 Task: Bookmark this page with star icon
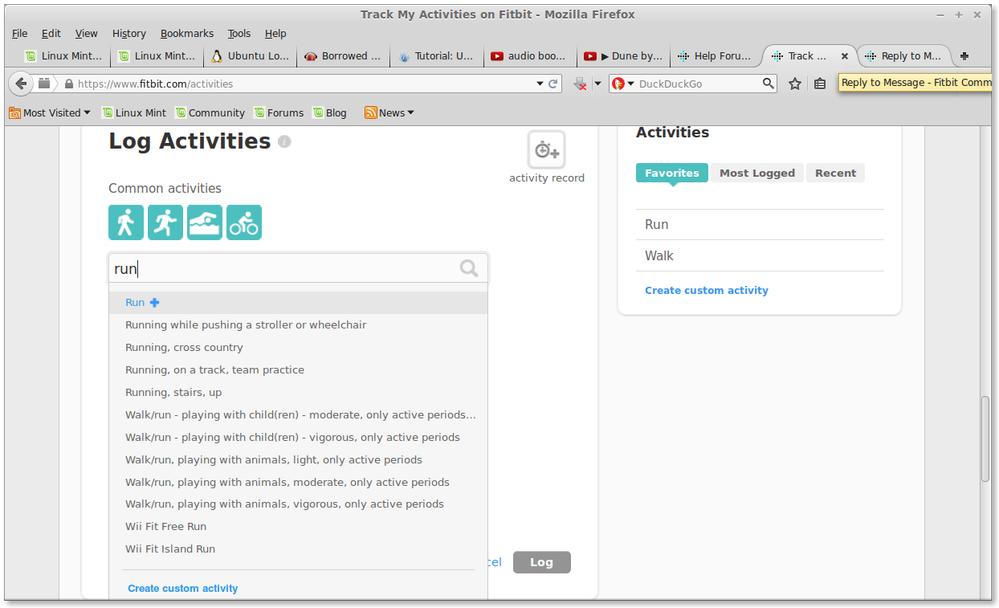coord(794,83)
